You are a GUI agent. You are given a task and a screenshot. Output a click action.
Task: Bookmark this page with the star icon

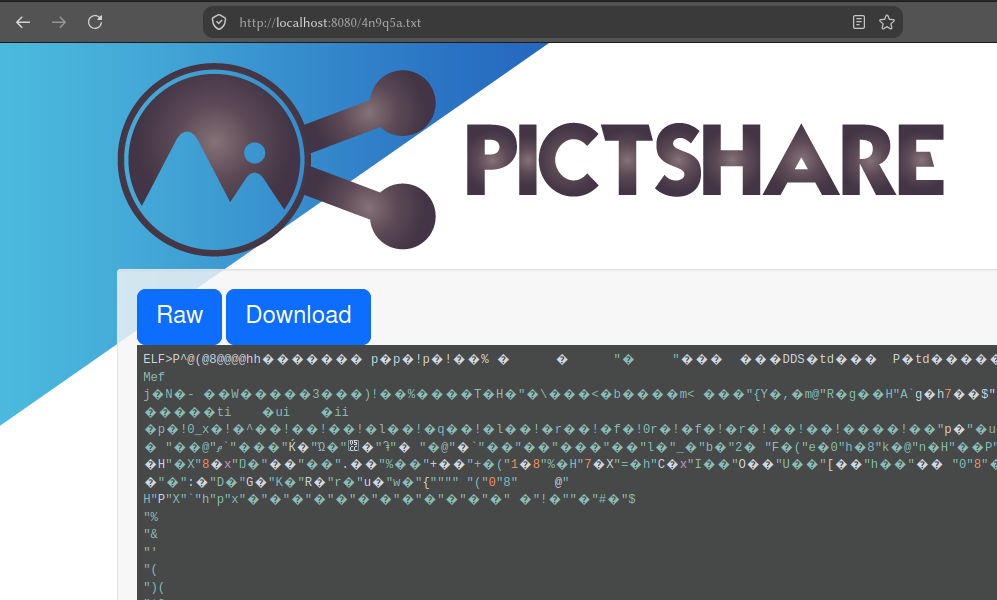tap(886, 22)
